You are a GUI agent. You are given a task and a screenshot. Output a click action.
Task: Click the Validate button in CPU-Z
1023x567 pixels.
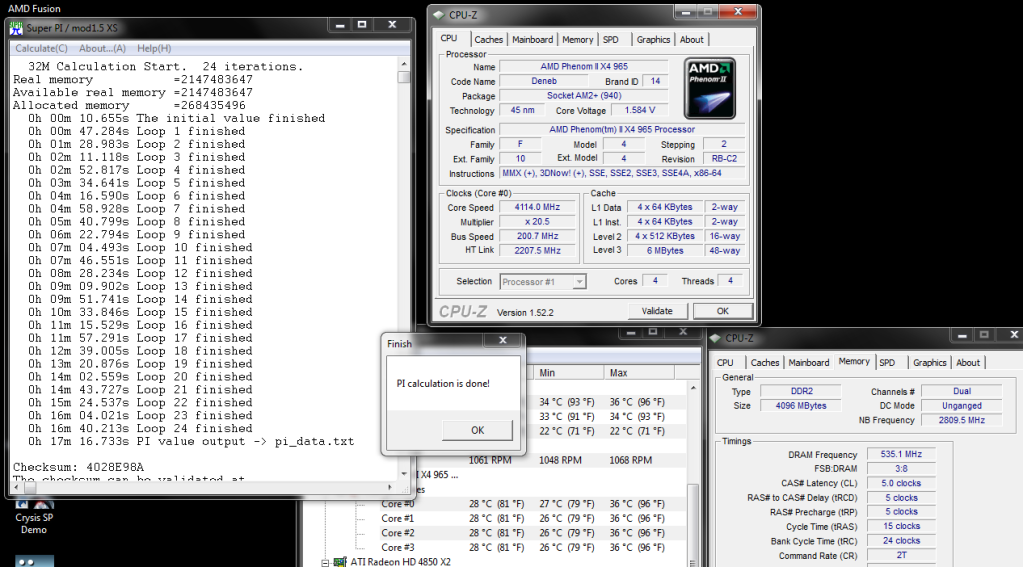tap(657, 310)
